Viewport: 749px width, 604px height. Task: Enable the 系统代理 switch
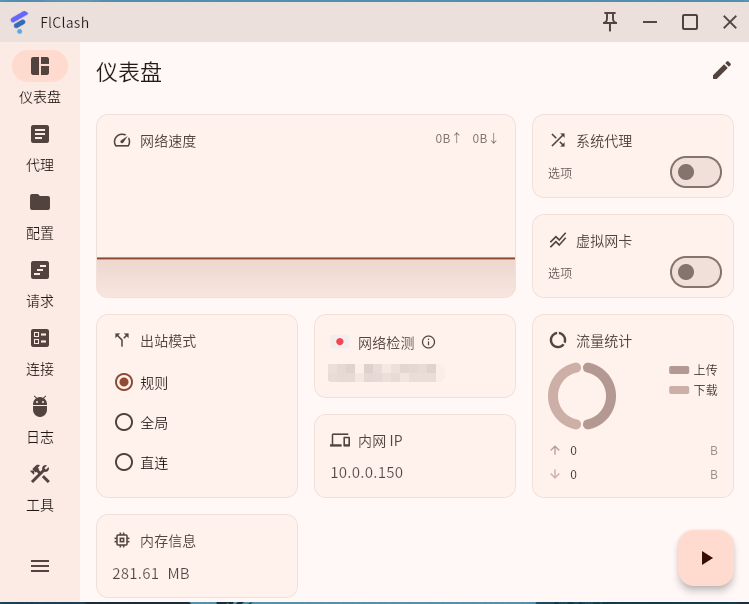point(696,172)
